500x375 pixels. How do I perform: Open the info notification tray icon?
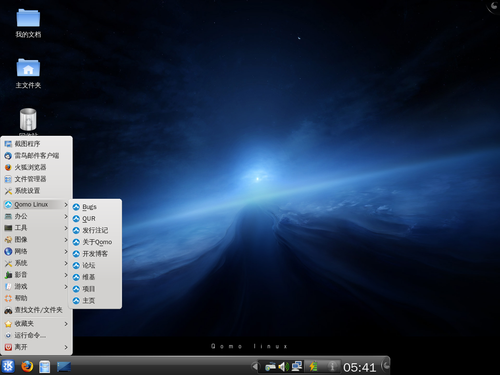pos(332,367)
